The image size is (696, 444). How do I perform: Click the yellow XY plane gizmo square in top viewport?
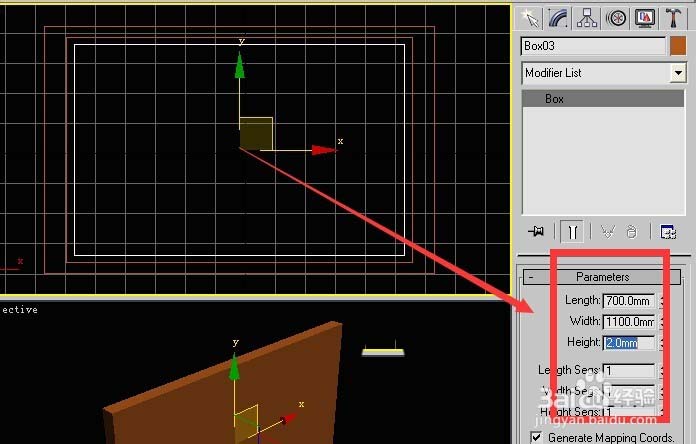[x=256, y=134]
